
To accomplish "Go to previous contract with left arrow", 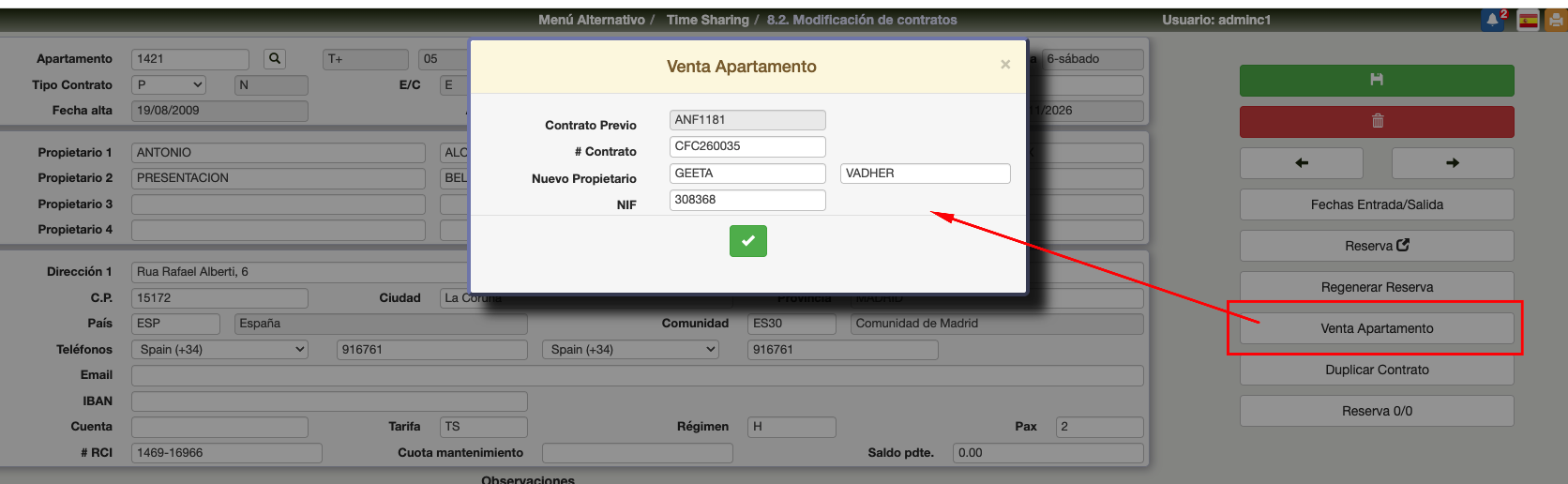I will tap(1301, 163).
